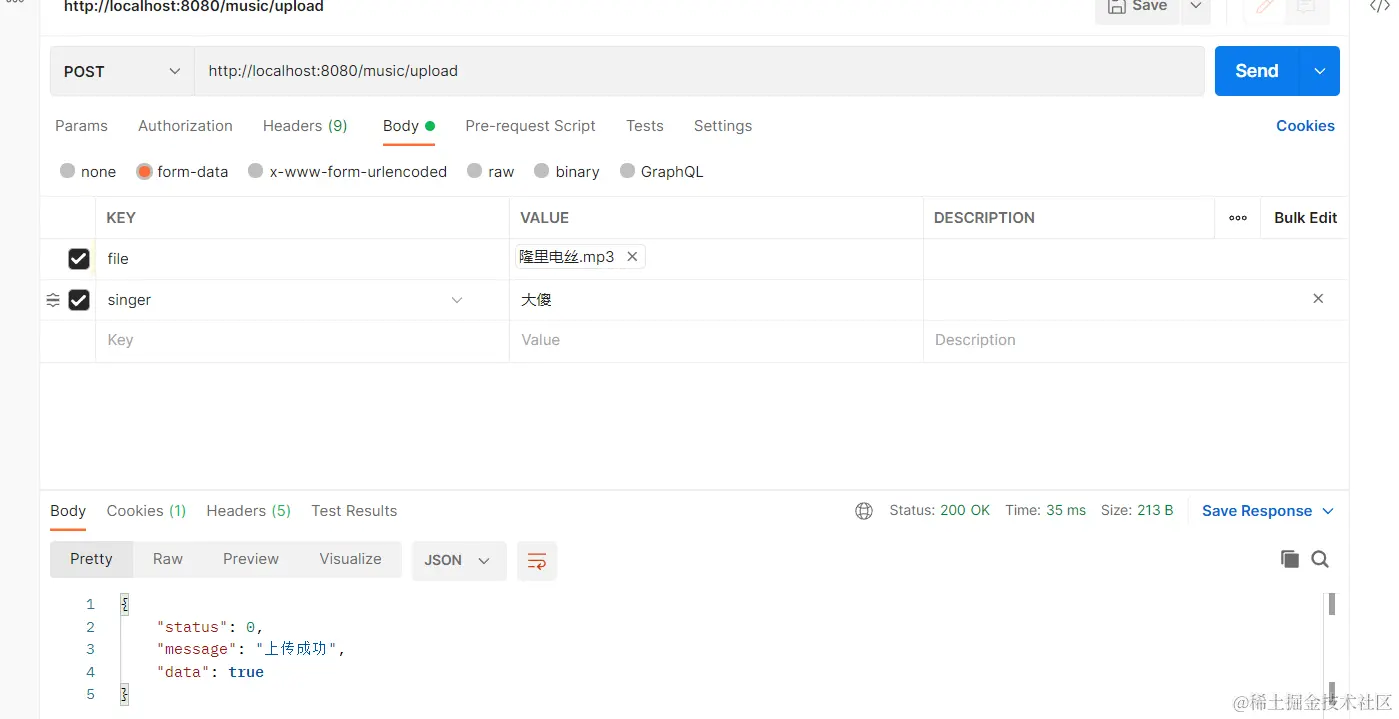Switch to the Authorization tab

pos(185,126)
